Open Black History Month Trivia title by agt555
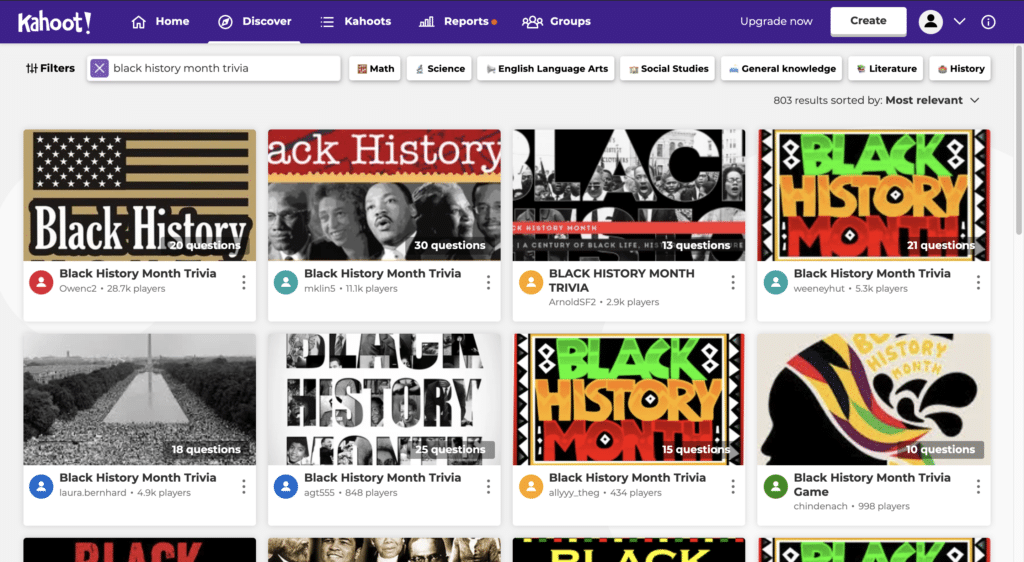 click(383, 478)
